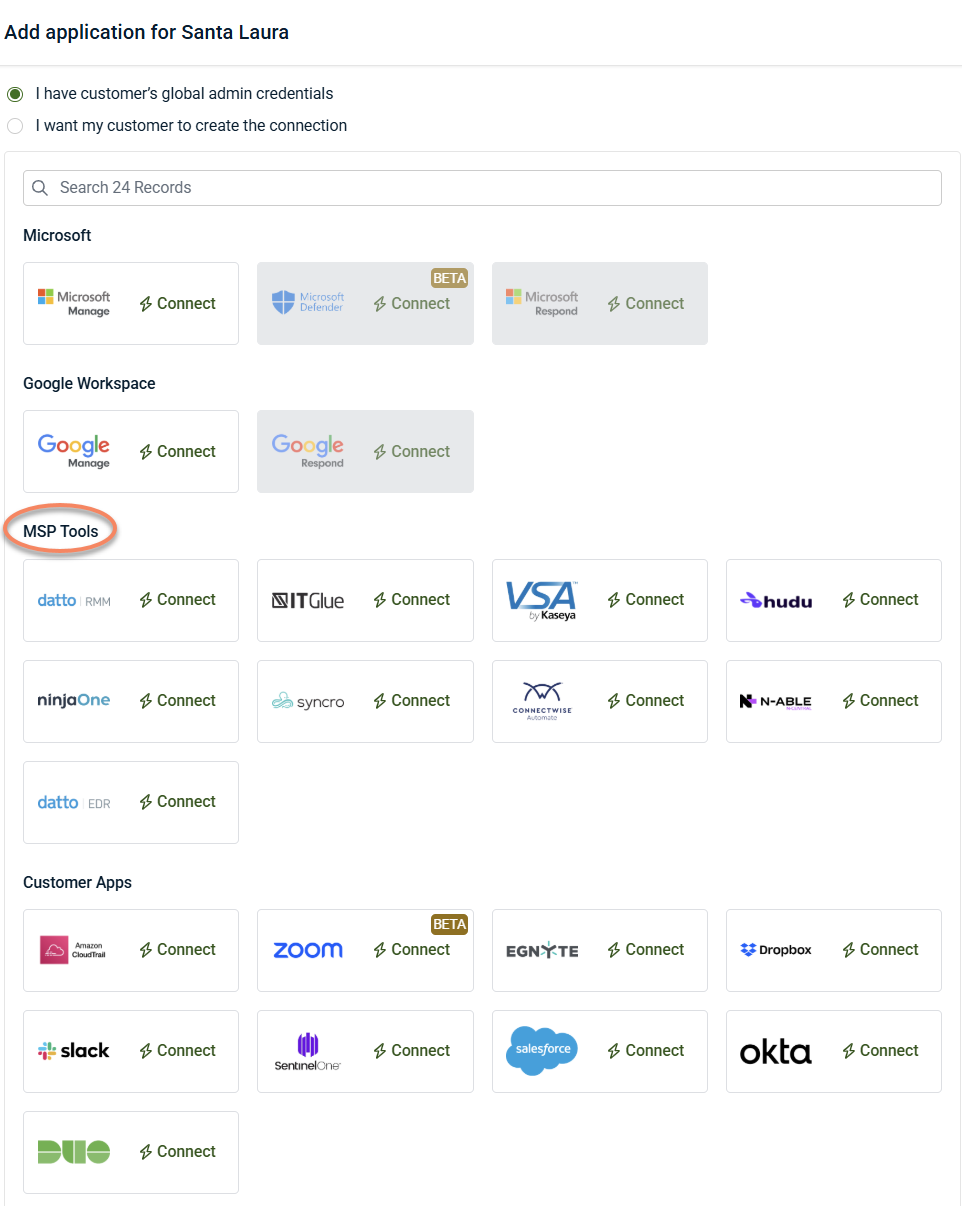Click the Kaseya VSA logo

tap(541, 600)
